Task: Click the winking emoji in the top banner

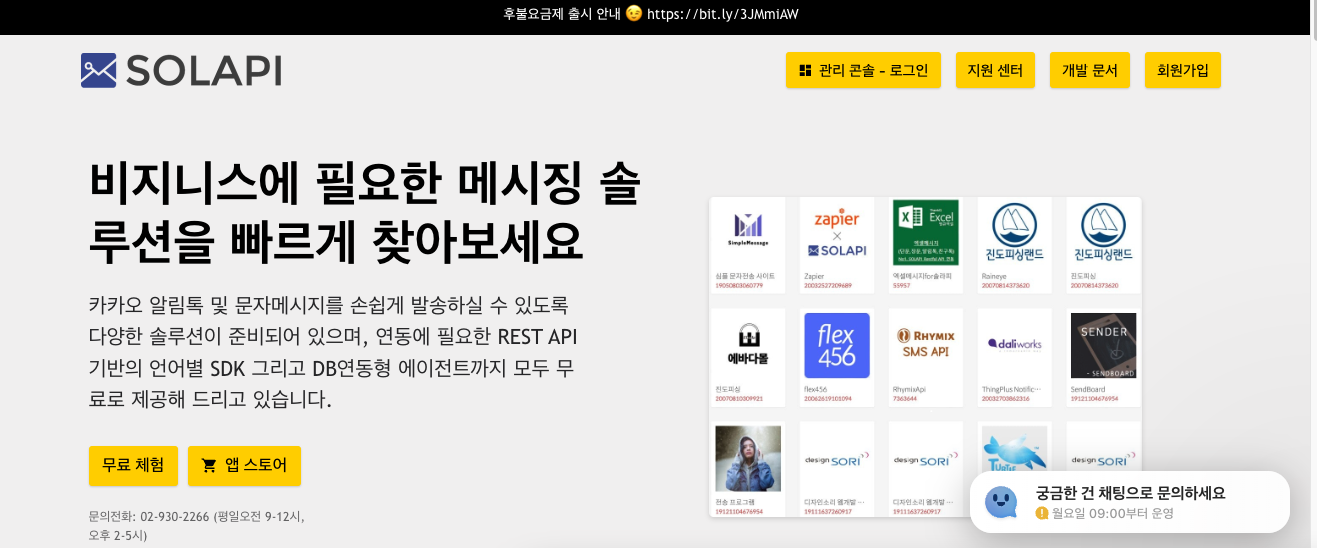Action: pyautogui.click(x=633, y=14)
